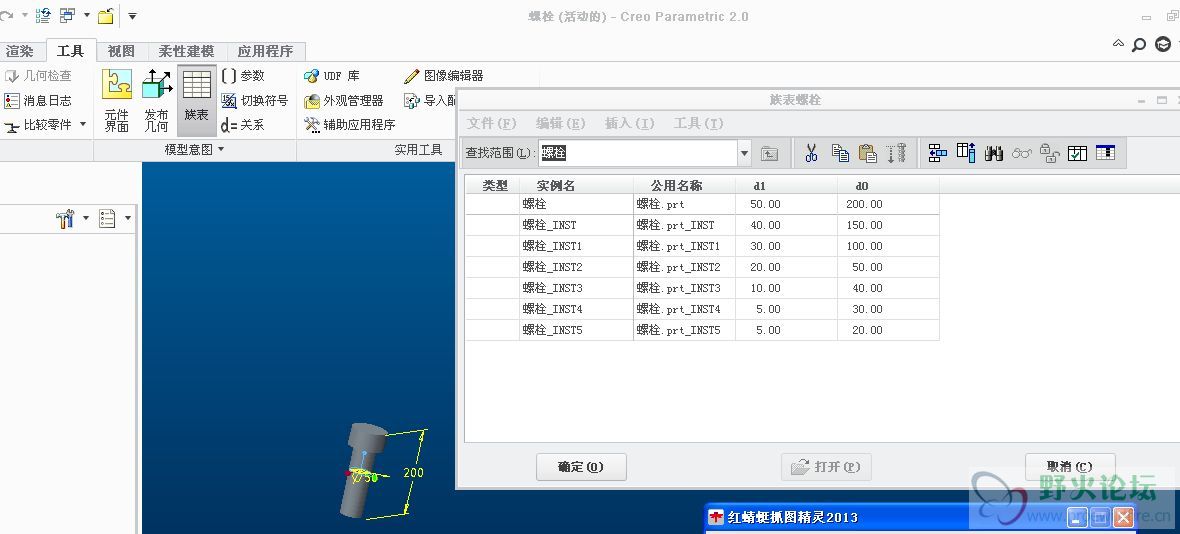Expand the 查找范围 dropdown arrow
This screenshot has width=1180, height=534.
(x=744, y=153)
